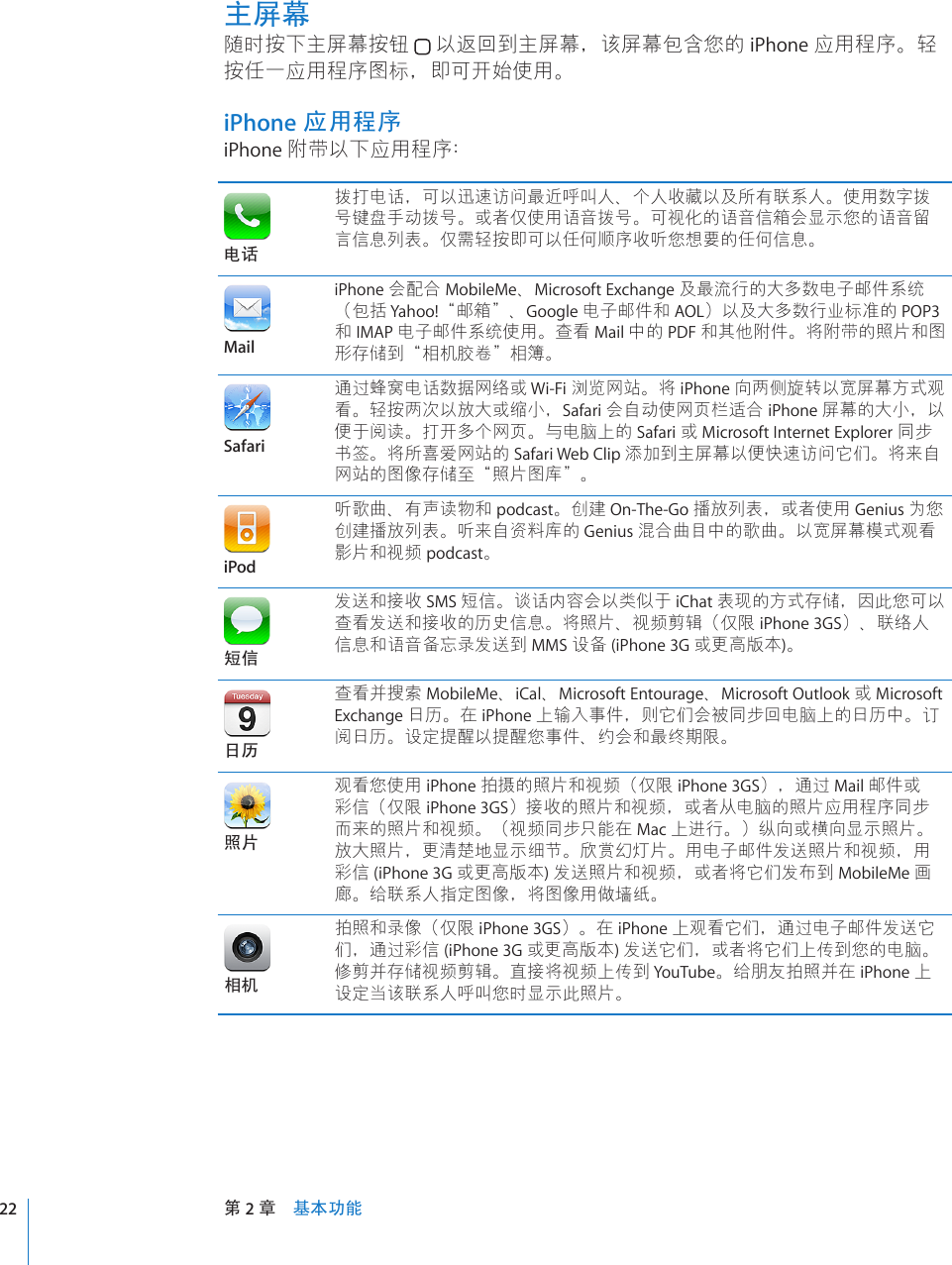Click the text starting 查看并搜索 MobileMe
Viewport: 952px width, 1265px height.
coord(639,715)
